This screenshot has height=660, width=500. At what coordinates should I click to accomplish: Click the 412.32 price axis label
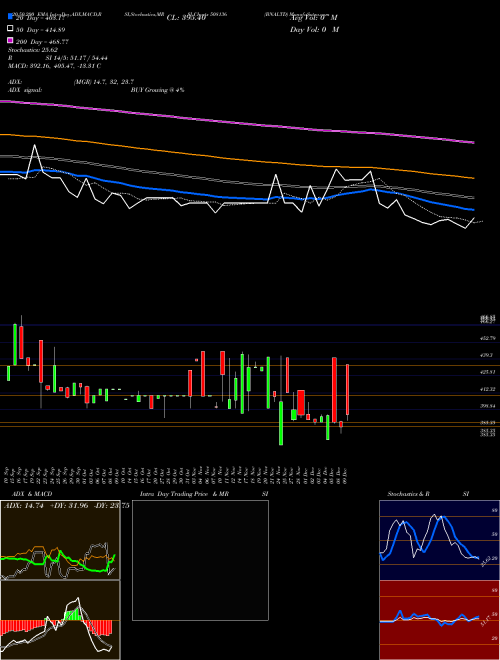click(x=488, y=389)
